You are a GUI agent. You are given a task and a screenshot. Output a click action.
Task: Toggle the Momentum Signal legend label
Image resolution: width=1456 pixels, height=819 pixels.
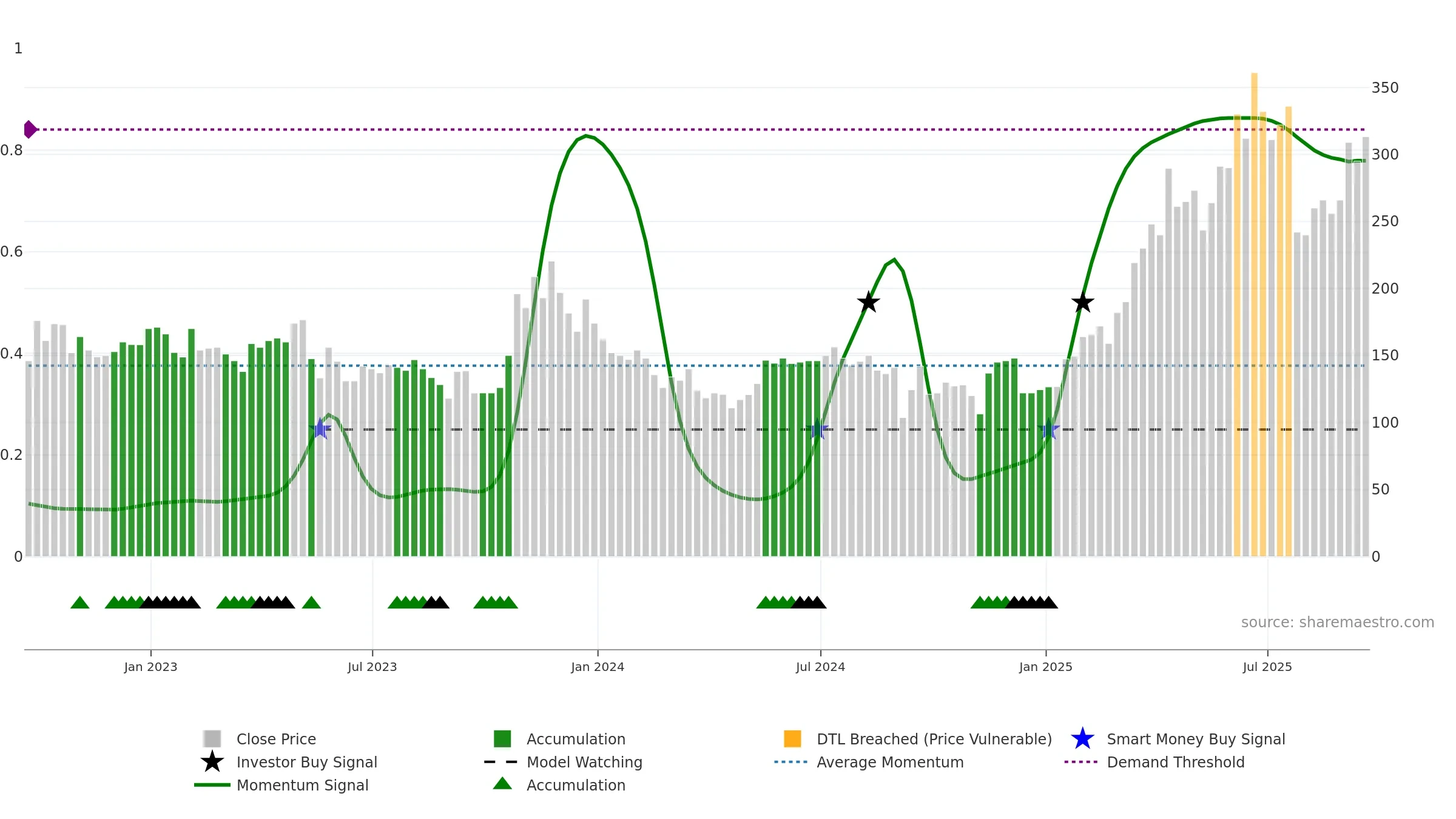click(x=302, y=785)
